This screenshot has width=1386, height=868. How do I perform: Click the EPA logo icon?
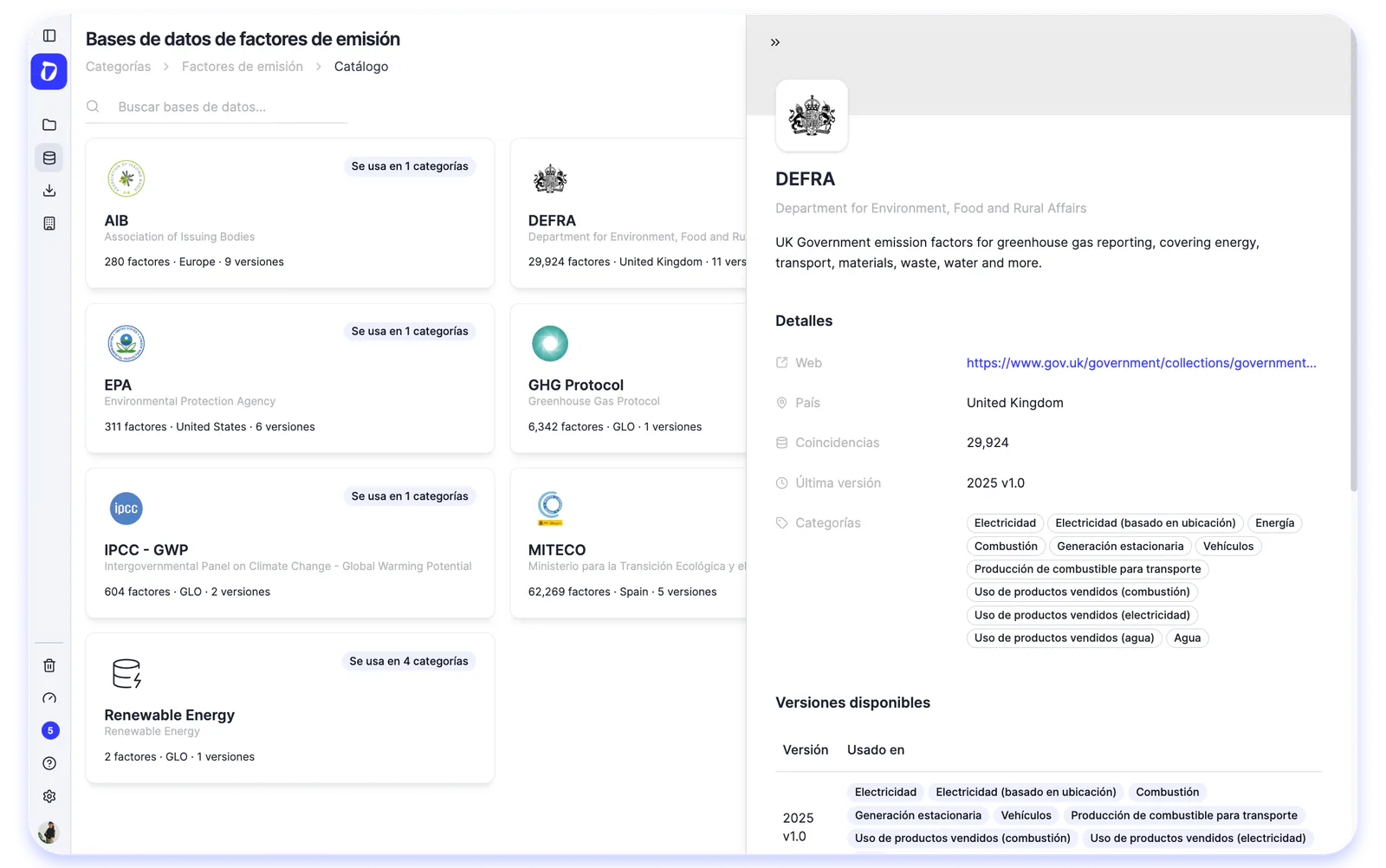tap(126, 344)
